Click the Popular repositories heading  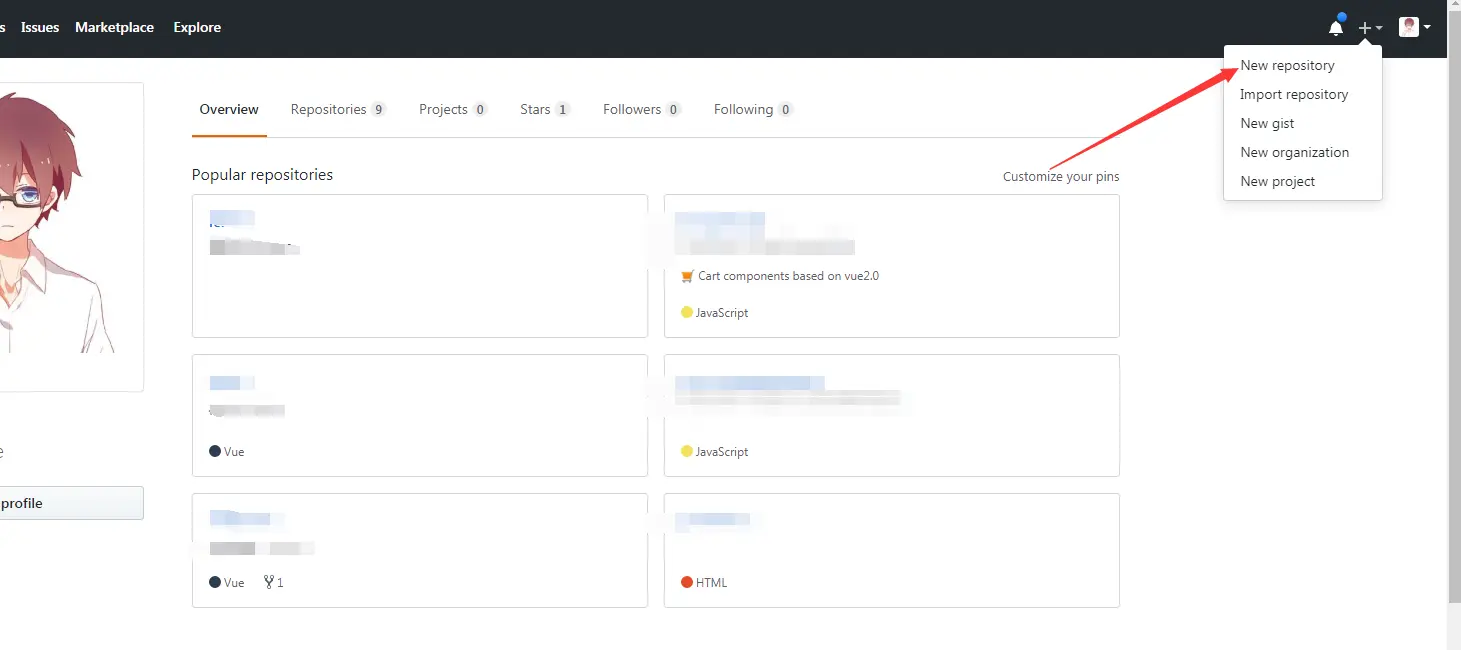tap(262, 175)
